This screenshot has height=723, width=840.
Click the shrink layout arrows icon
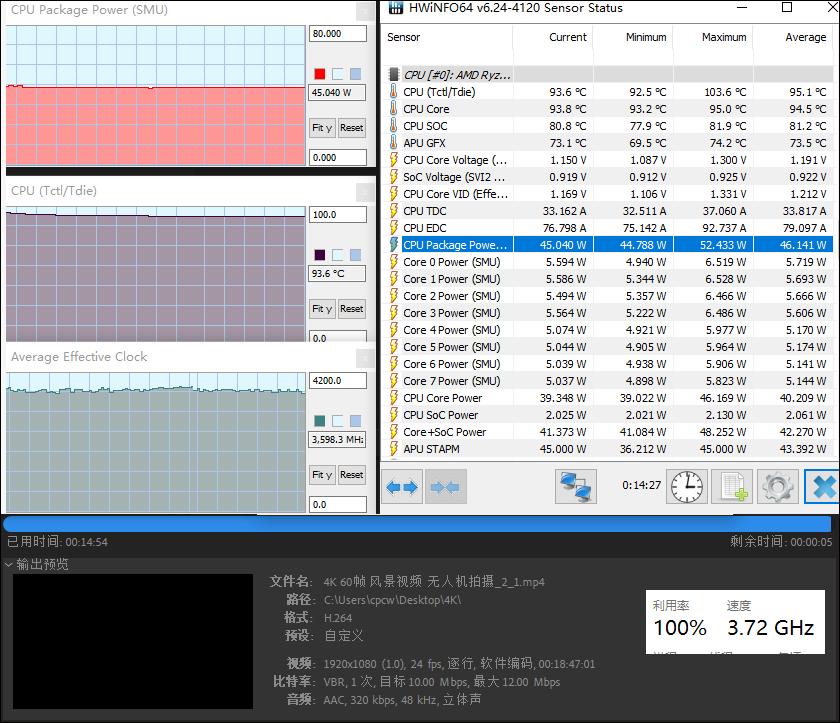pos(444,487)
